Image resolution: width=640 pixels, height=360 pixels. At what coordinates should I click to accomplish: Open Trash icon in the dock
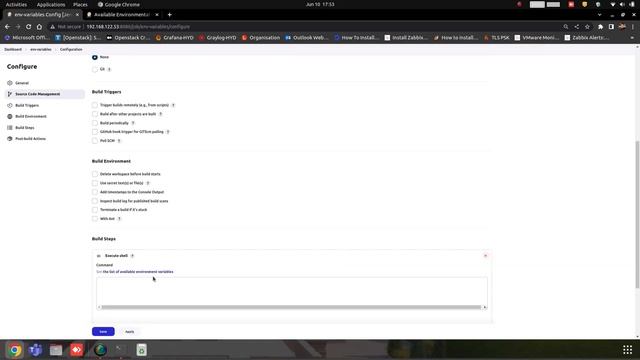pyautogui.click(x=142, y=350)
